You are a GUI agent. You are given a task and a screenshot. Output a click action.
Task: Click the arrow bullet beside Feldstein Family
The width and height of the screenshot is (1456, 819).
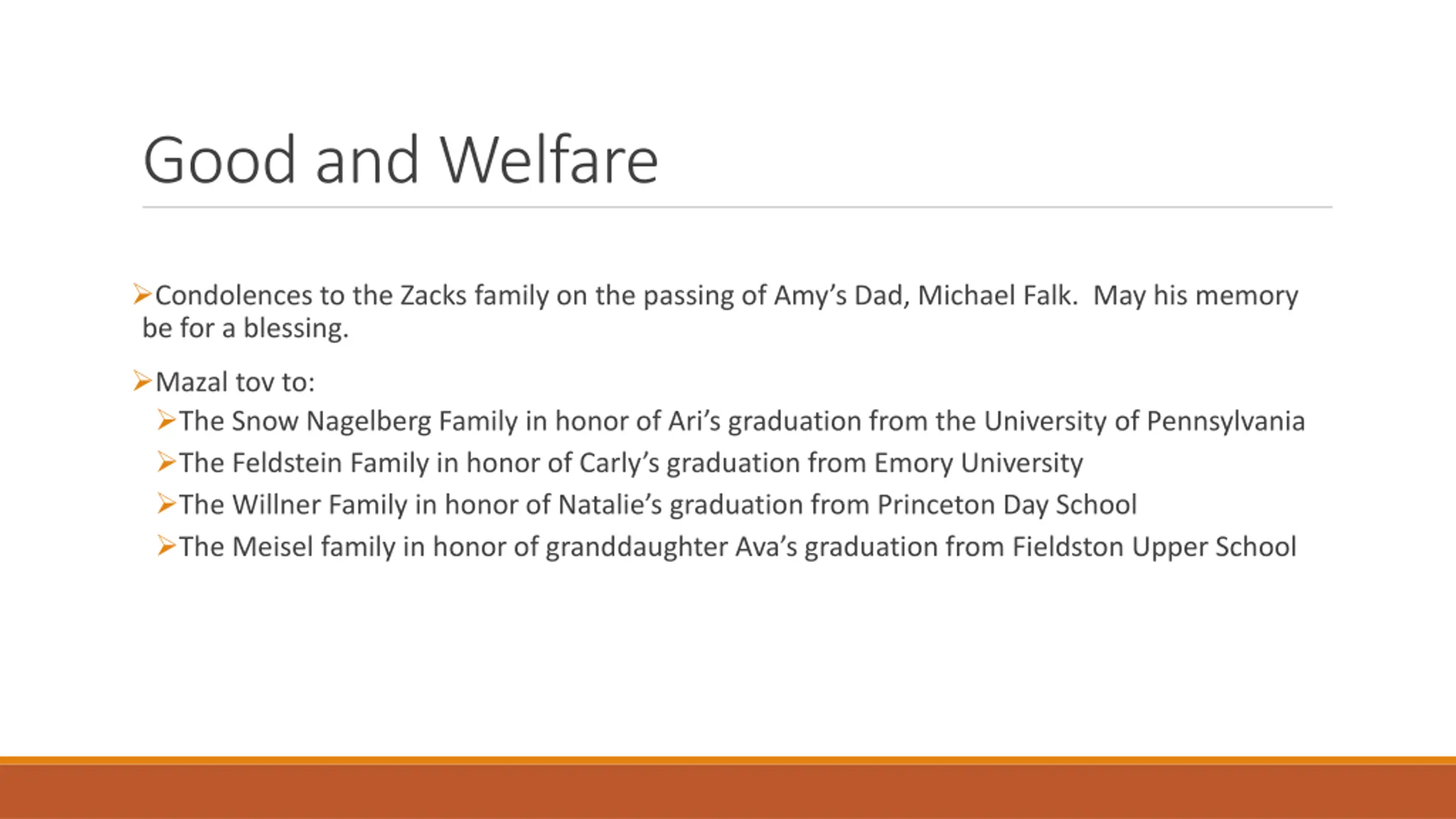(167, 462)
